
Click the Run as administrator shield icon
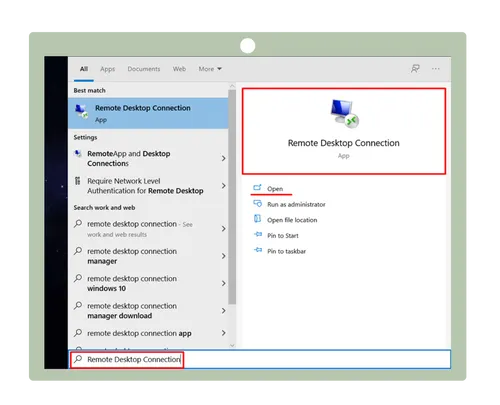[257, 203]
